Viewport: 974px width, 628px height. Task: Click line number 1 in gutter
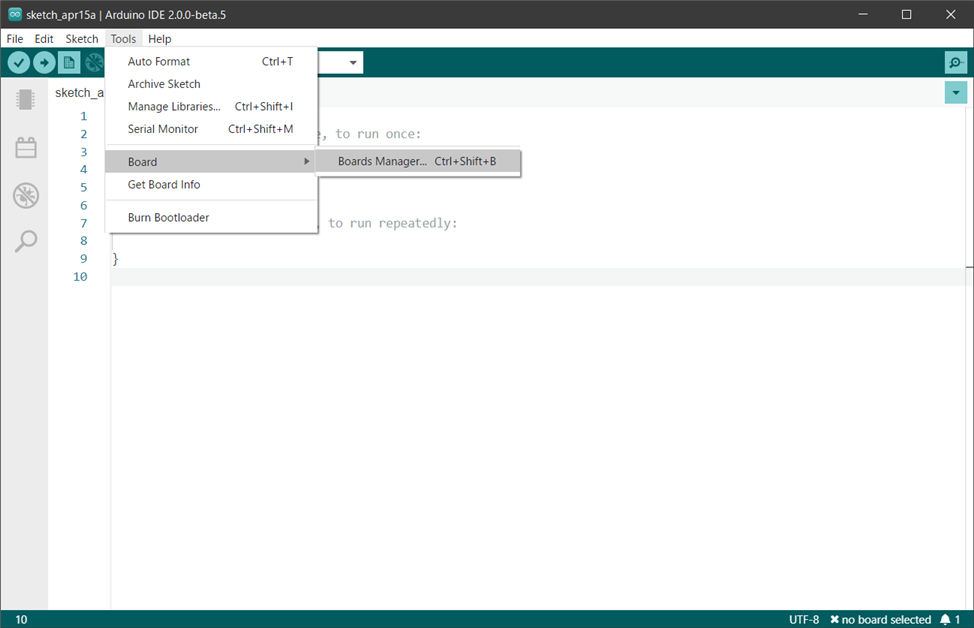(83, 116)
